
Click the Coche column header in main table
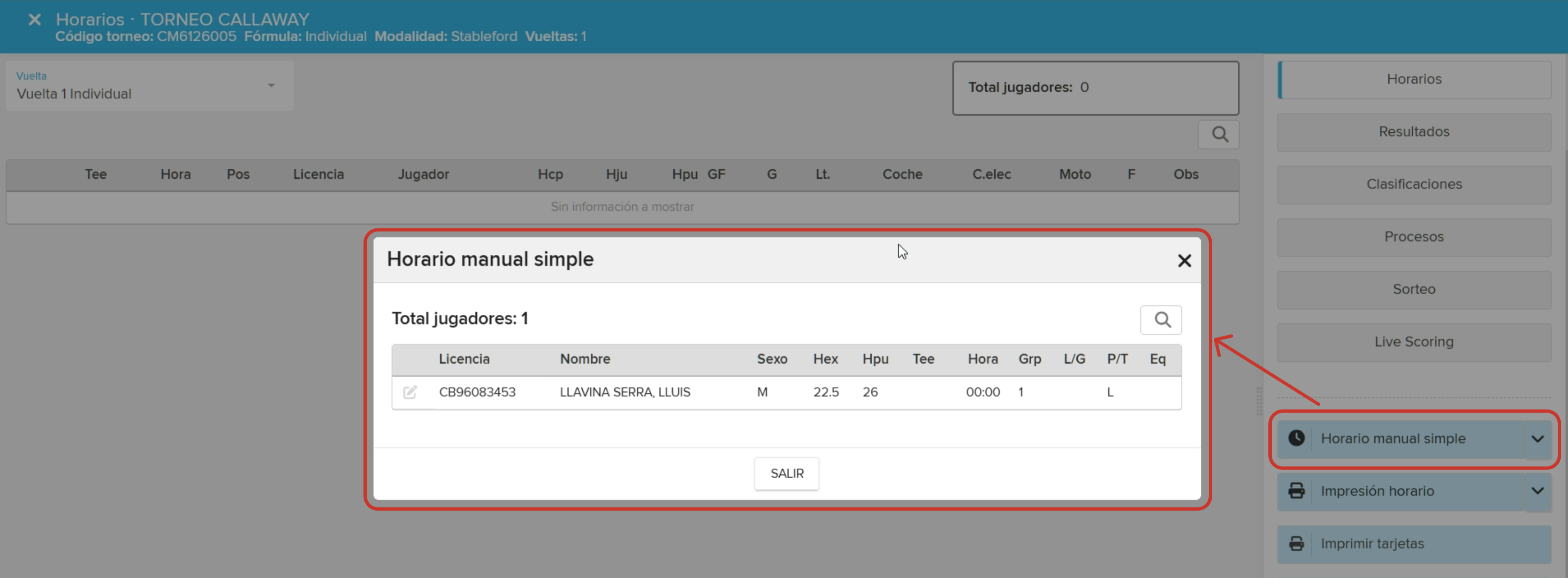click(902, 175)
